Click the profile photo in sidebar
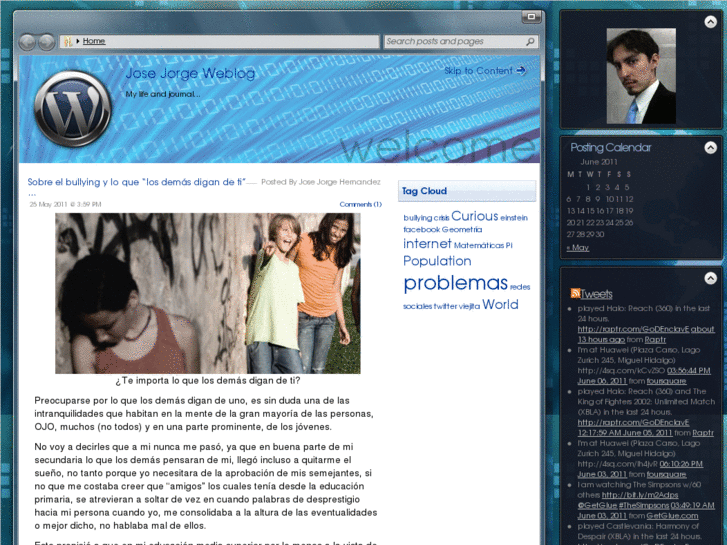Viewport: 727px width, 545px height. 641,76
